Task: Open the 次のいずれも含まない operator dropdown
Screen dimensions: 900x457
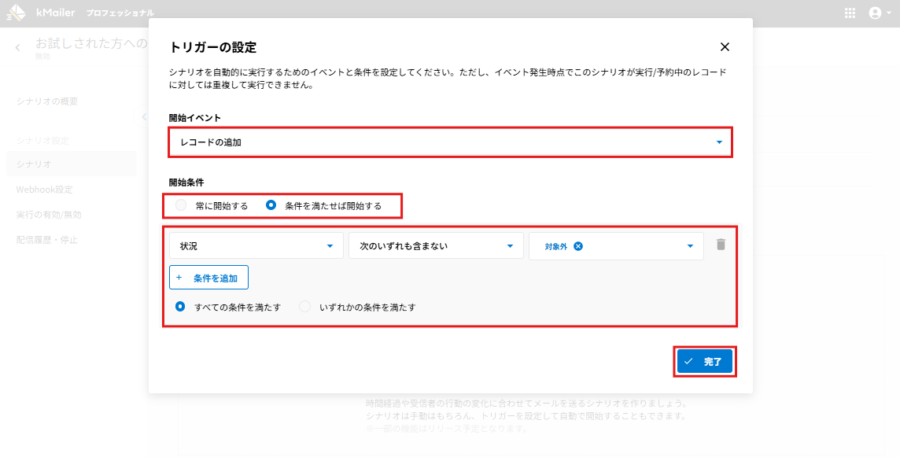Action: coord(435,246)
